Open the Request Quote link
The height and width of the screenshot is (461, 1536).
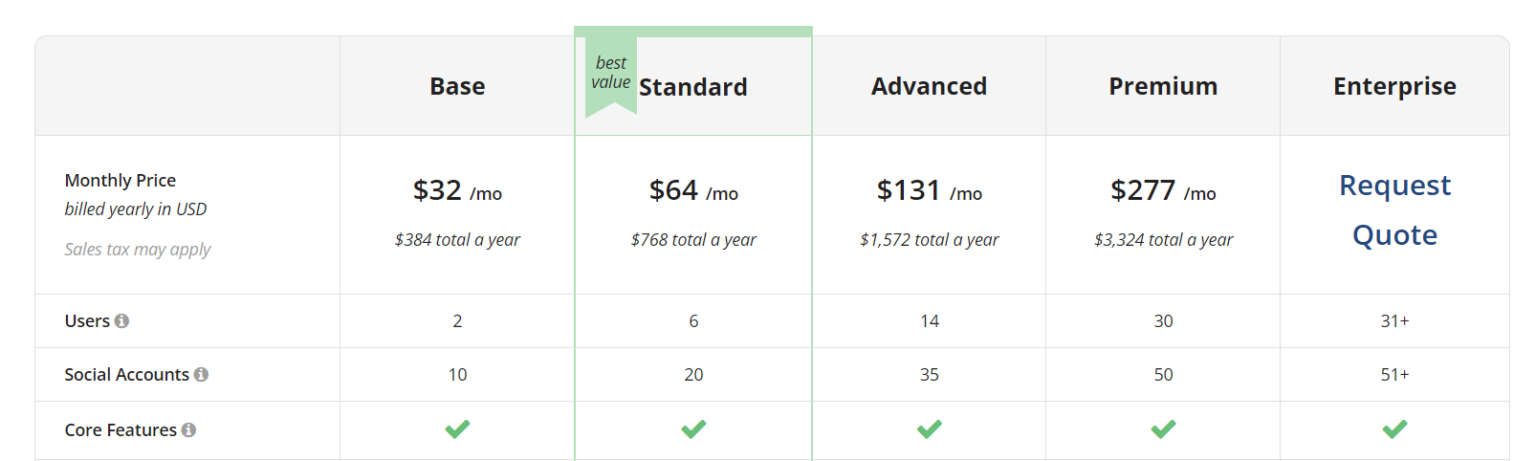point(1395,210)
